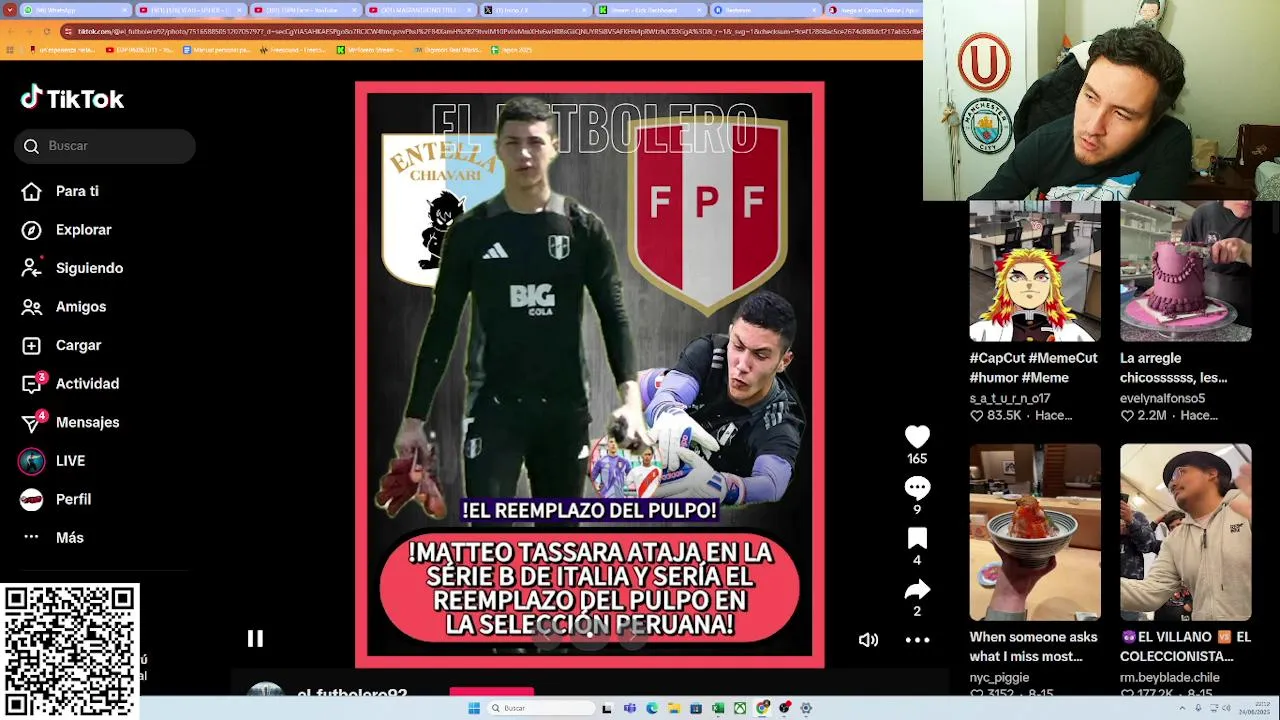The width and height of the screenshot is (1280, 720).
Task: Click the Explorar compass icon
Action: point(32,230)
